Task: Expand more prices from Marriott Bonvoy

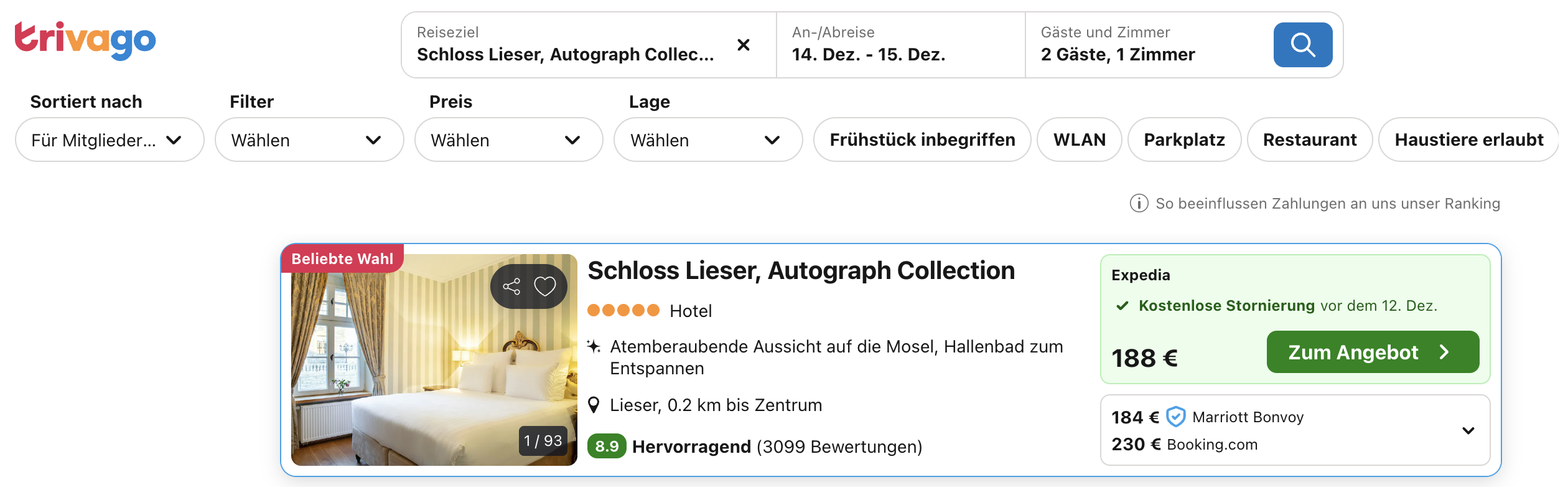Action: click(x=1468, y=430)
